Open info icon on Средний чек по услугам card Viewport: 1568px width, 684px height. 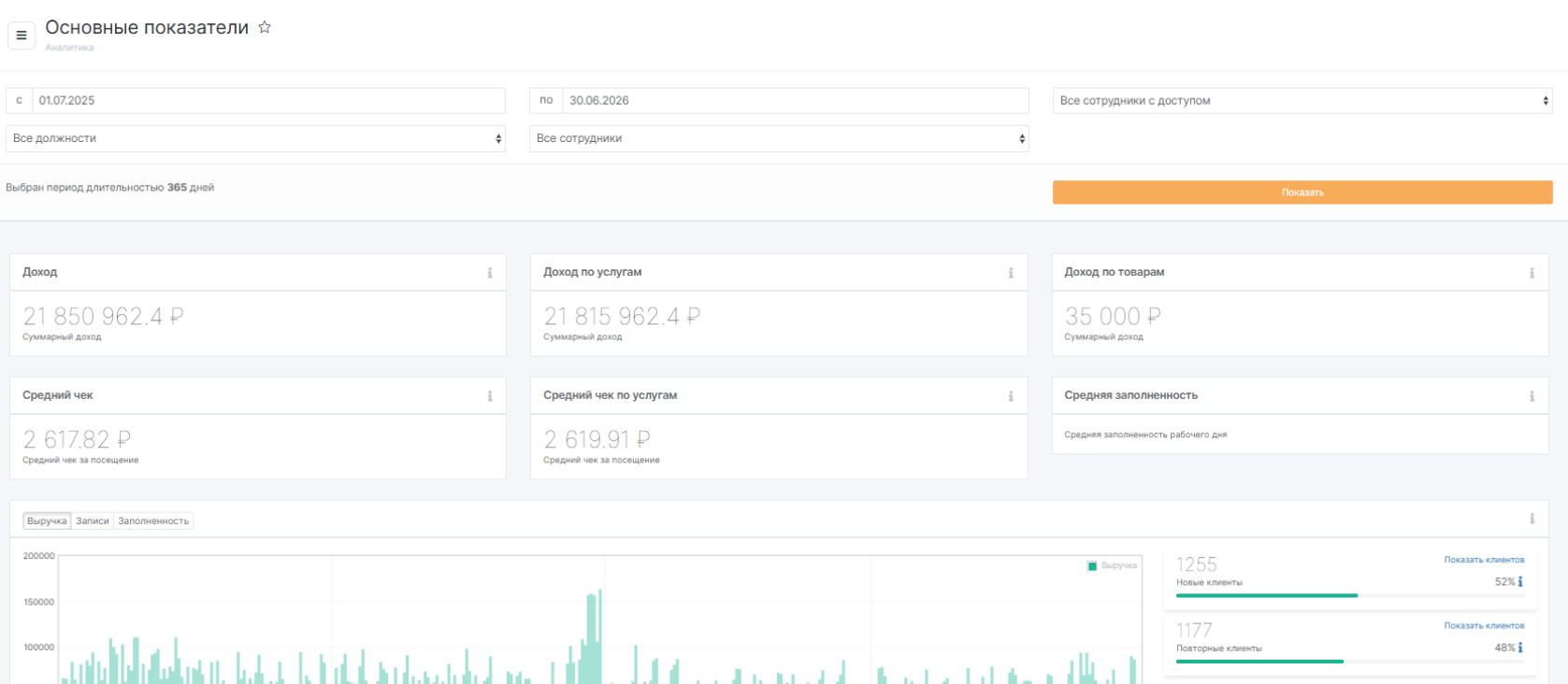(1011, 396)
